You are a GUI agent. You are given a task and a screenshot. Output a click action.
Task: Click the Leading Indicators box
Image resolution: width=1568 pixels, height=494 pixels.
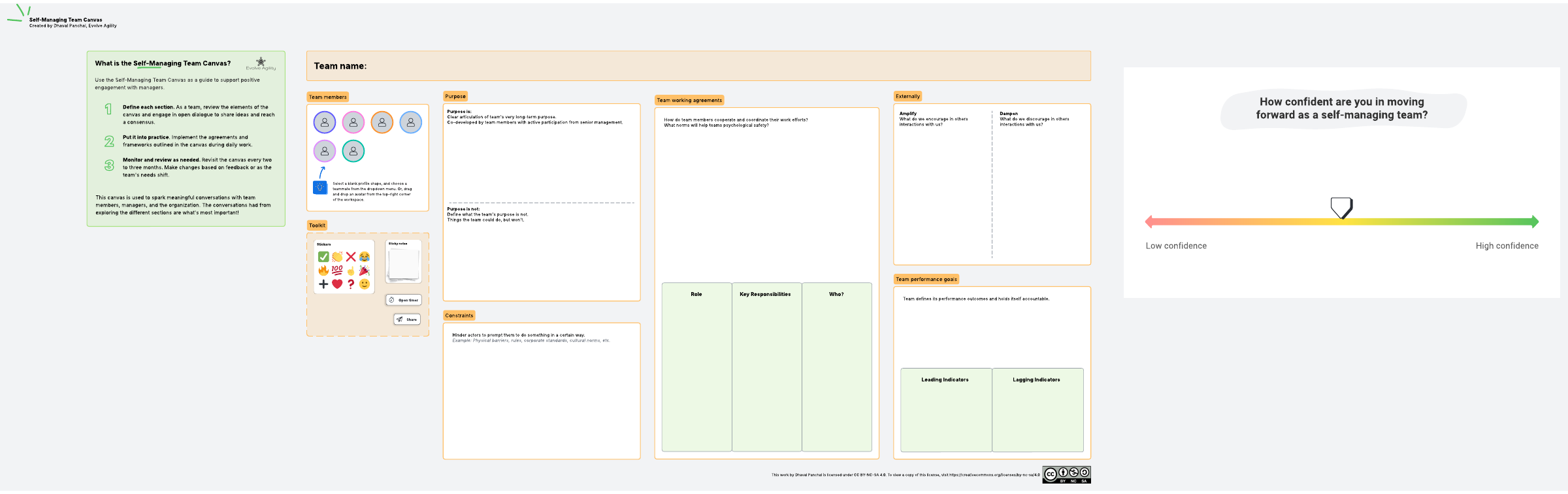(945, 409)
